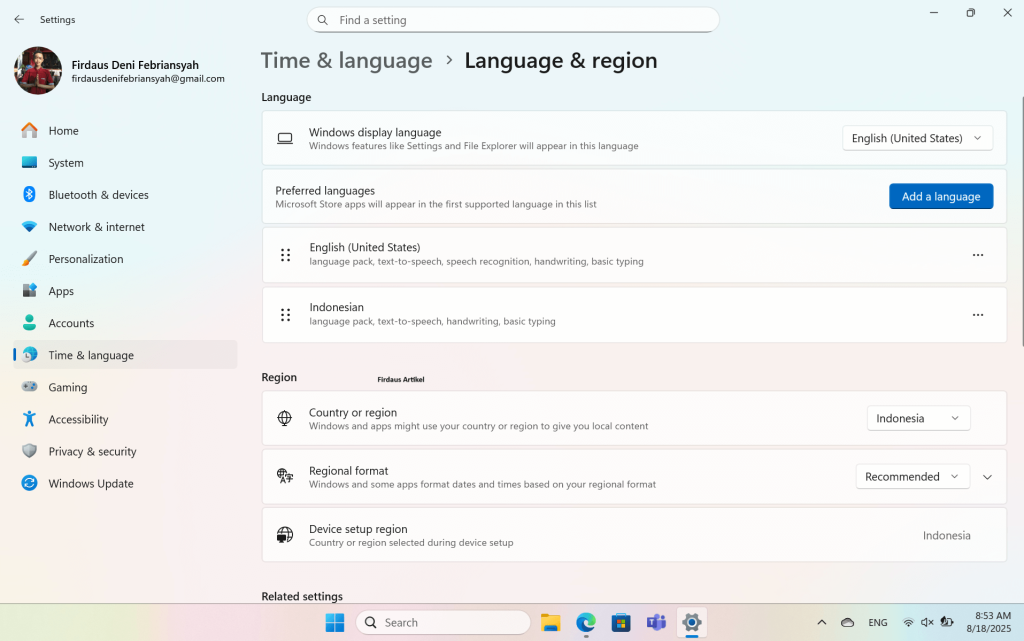
Task: Open the Regional format Recommended dropdown
Action: [912, 477]
